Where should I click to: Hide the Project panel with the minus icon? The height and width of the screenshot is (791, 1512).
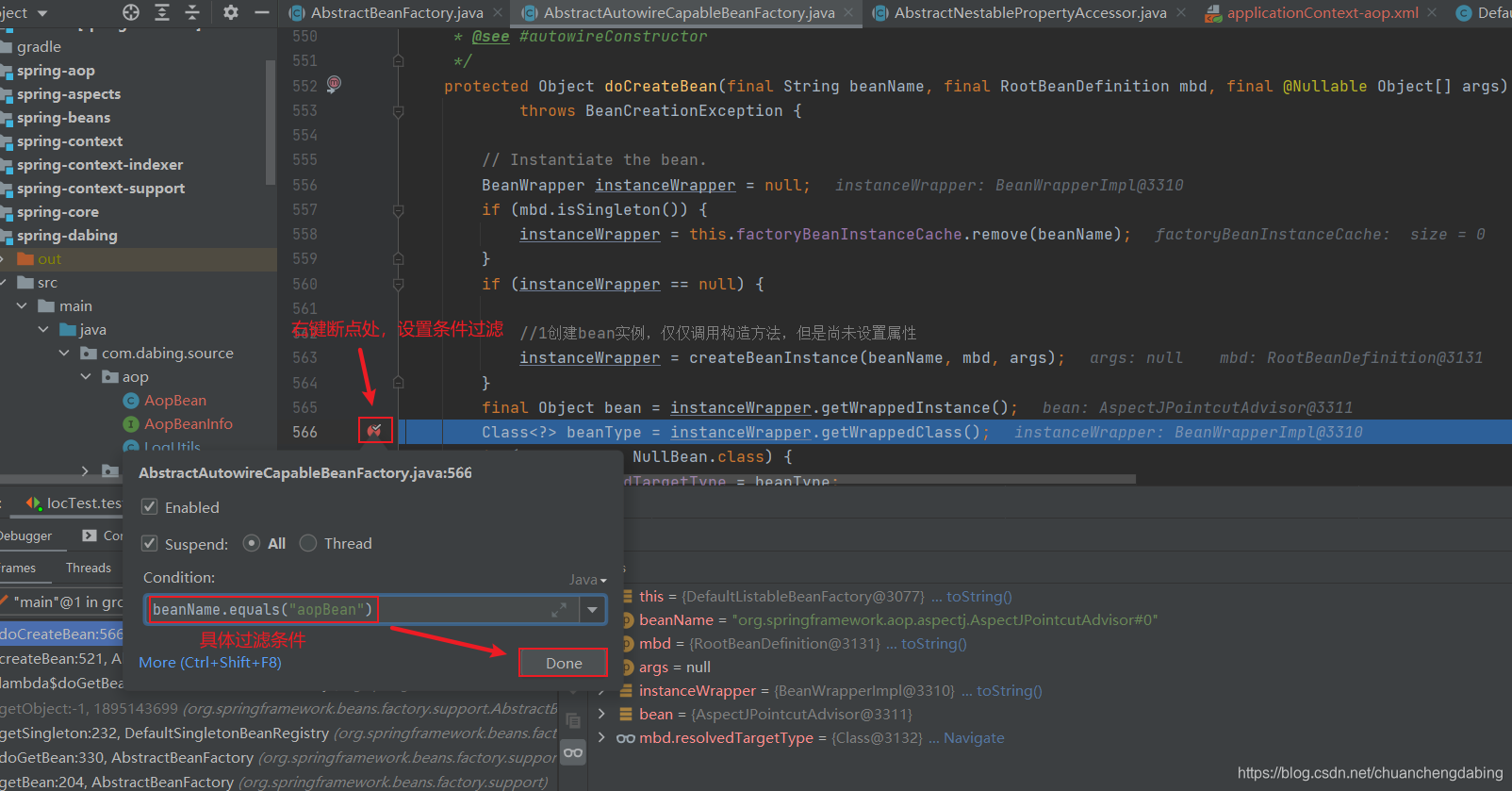tap(262, 12)
